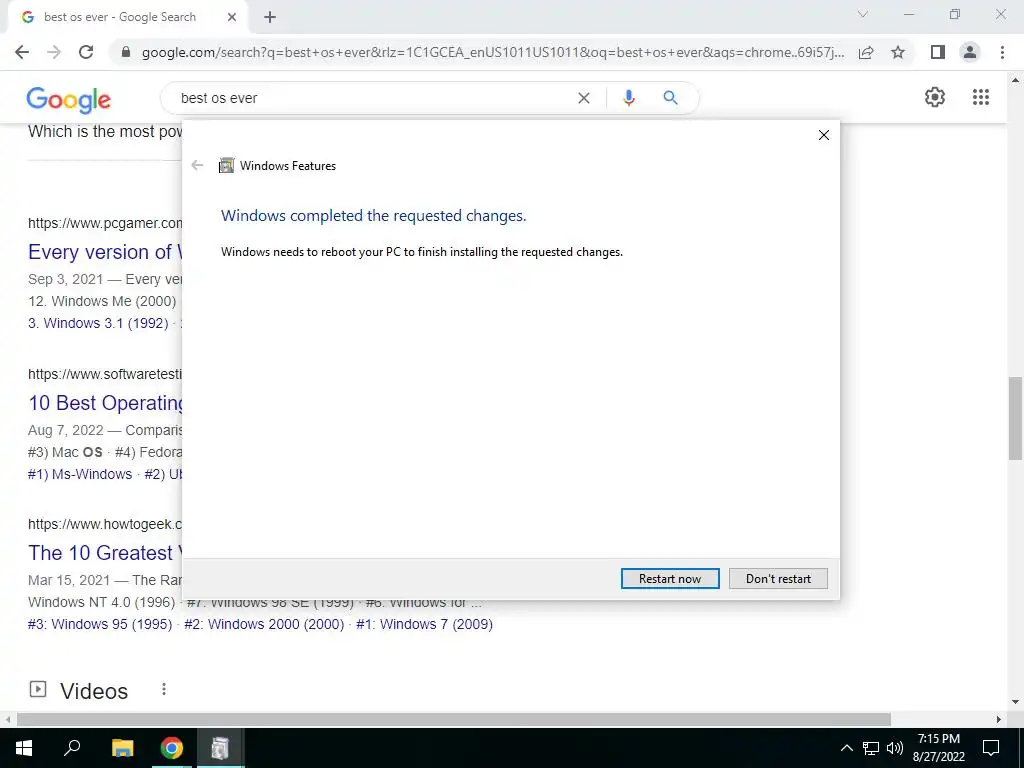Open volume control tray icon
Viewport: 1024px width, 768px height.
tap(895, 748)
